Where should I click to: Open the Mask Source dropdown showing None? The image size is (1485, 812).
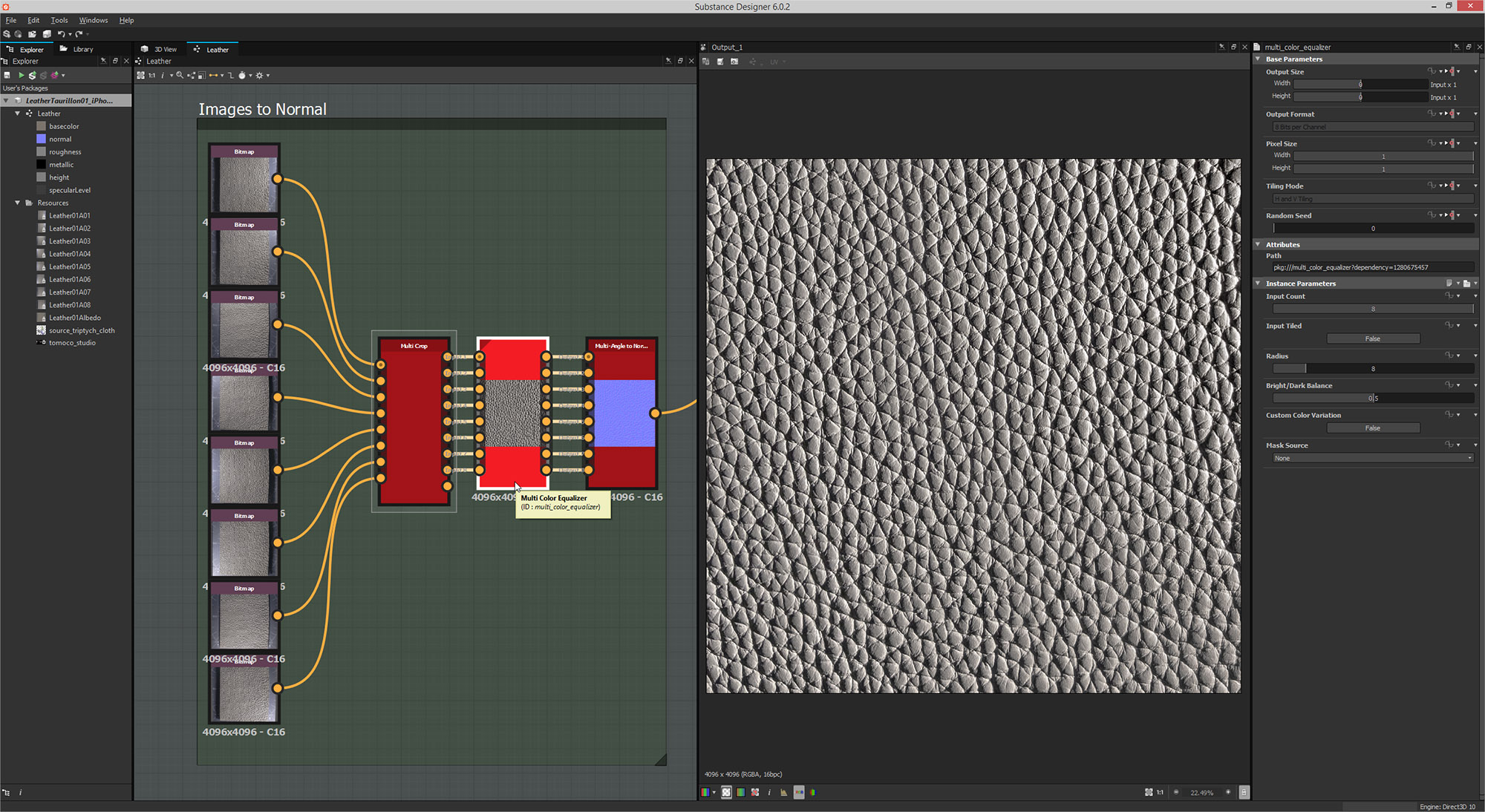pos(1371,458)
